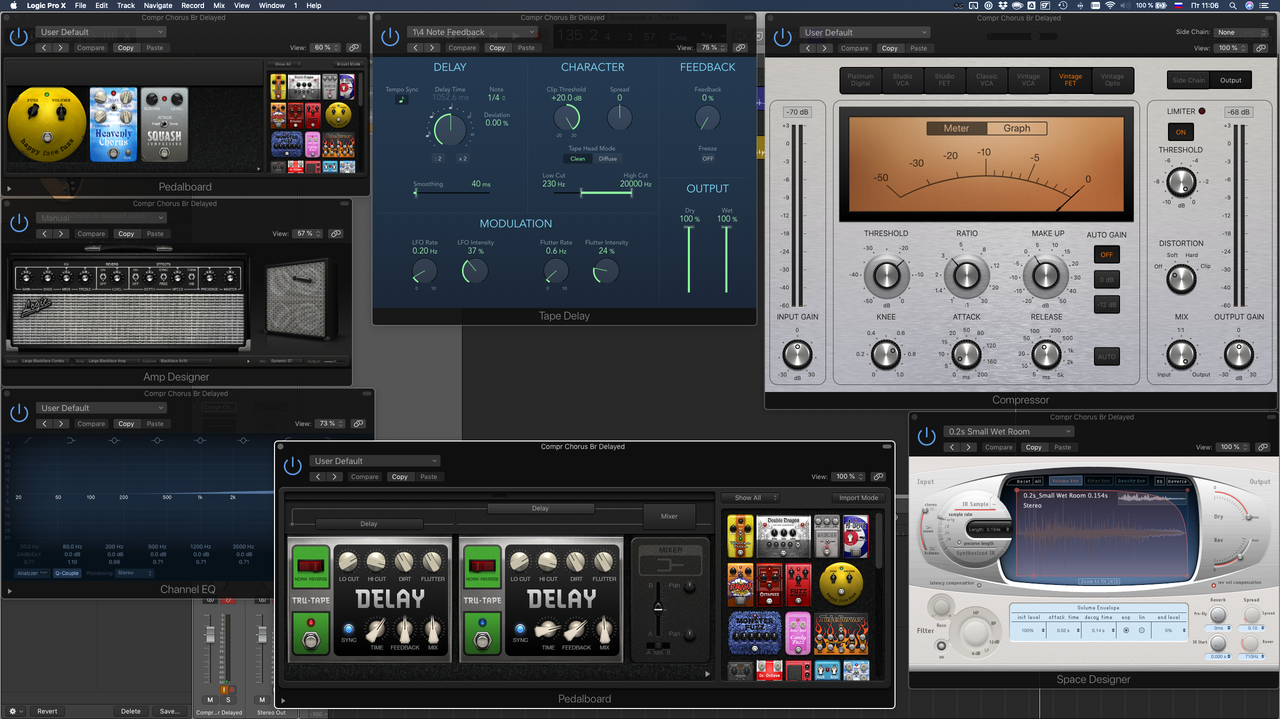Select the Happy Face Fuzz yellow pedal
This screenshot has height=719, width=1280.
46,127
